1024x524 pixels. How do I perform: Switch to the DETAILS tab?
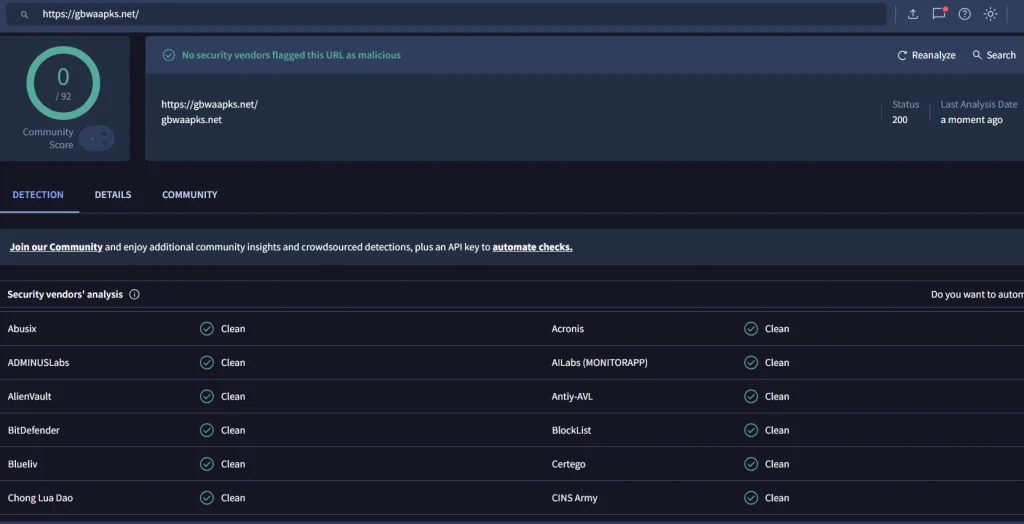pos(113,195)
